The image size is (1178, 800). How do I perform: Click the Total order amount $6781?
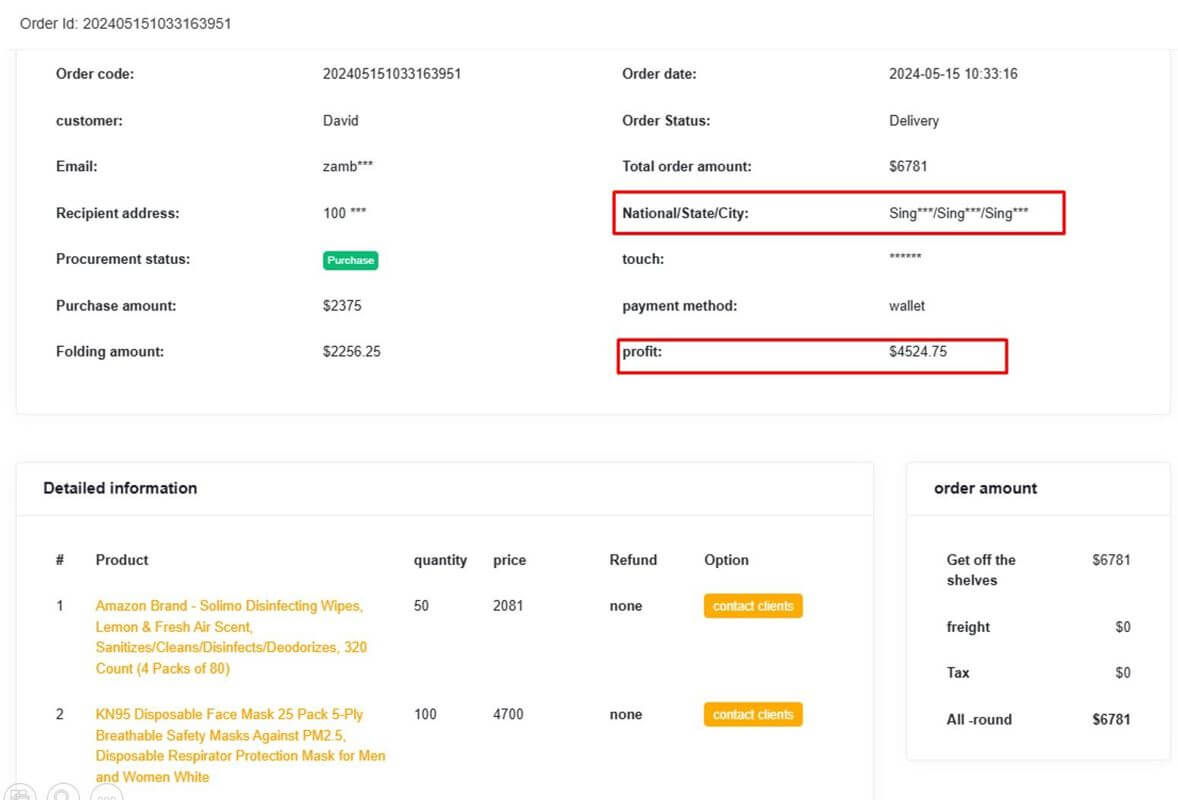coord(908,166)
